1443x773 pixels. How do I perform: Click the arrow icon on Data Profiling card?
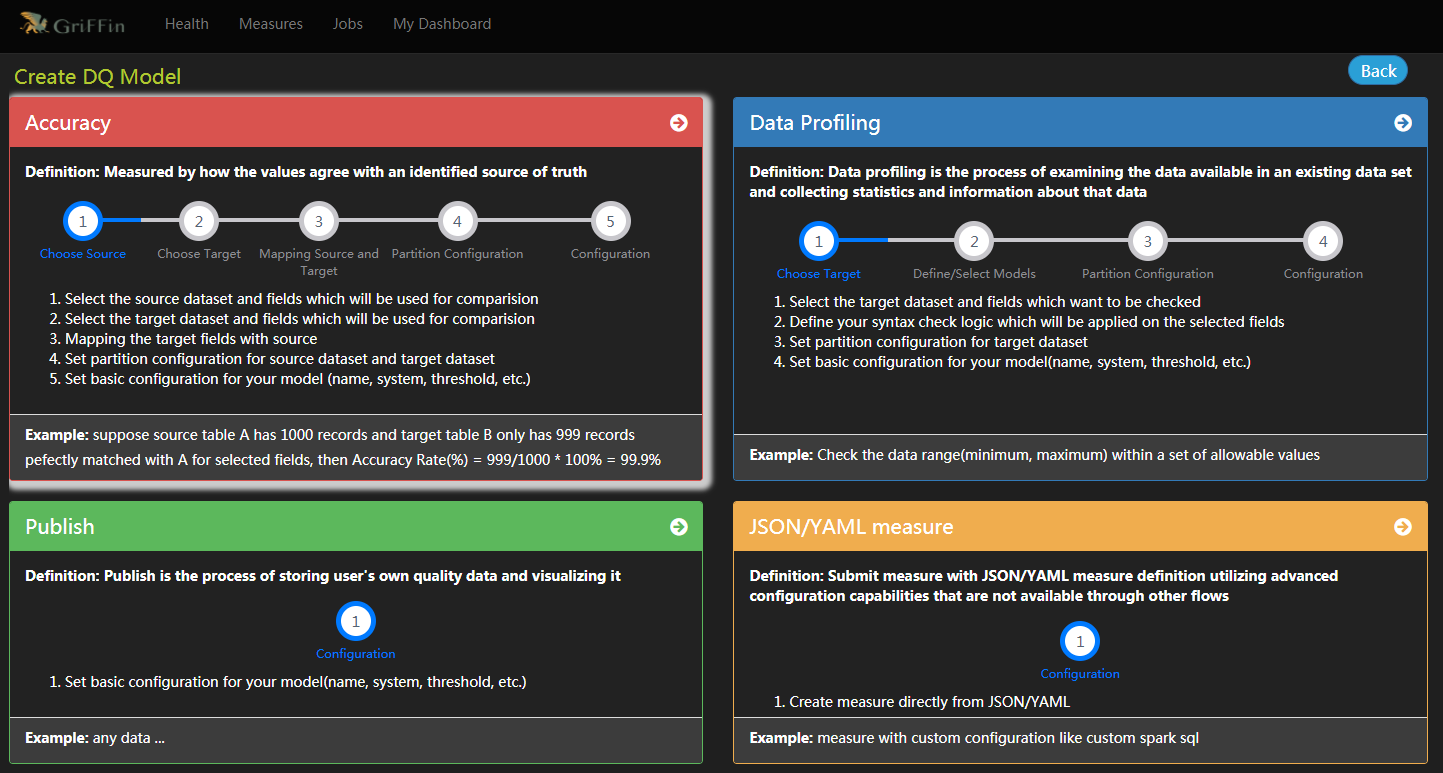[1403, 122]
